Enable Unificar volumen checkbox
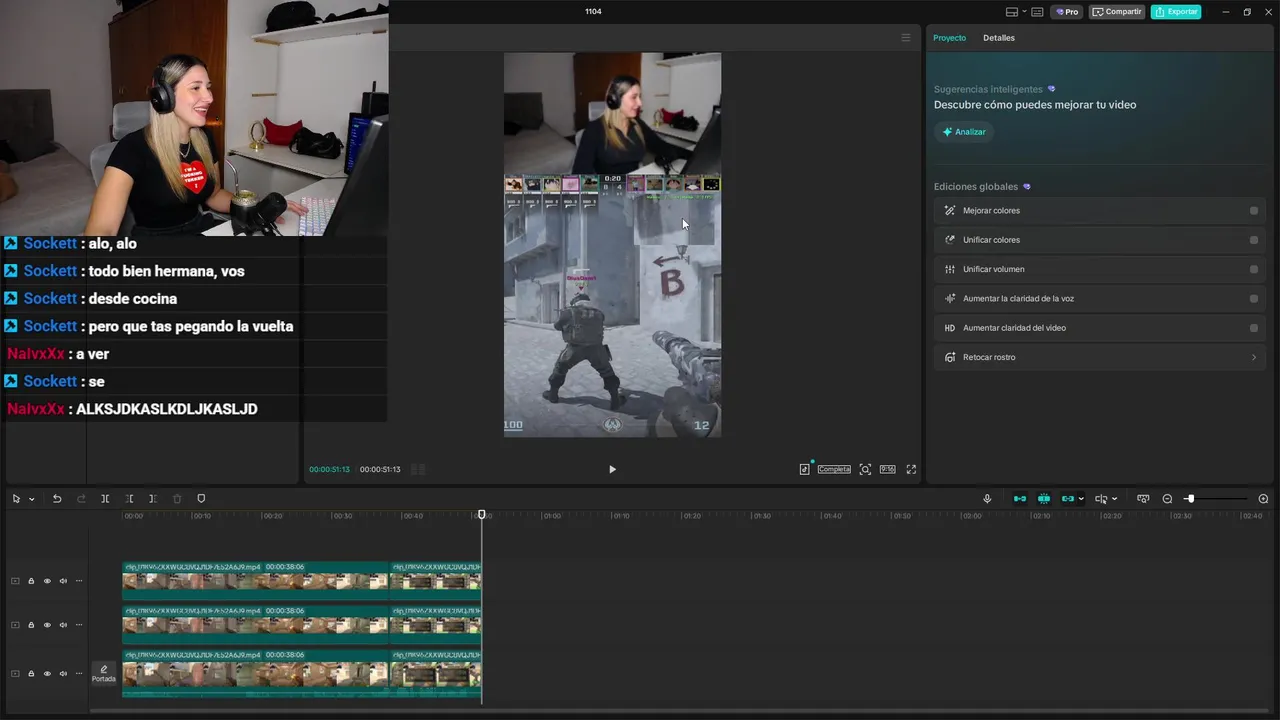The image size is (1280, 720). point(1254,269)
